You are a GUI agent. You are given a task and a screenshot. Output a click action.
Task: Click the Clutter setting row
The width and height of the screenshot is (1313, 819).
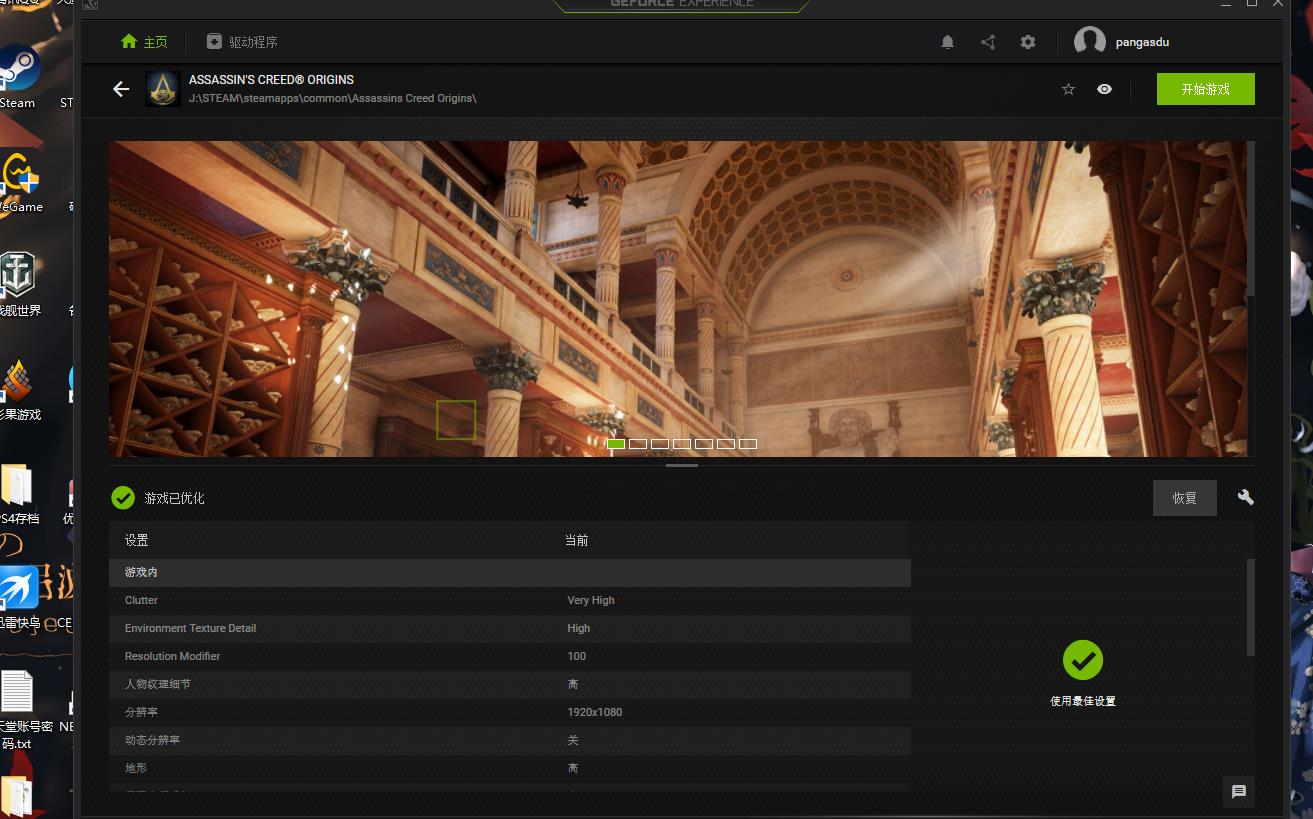click(x=510, y=600)
